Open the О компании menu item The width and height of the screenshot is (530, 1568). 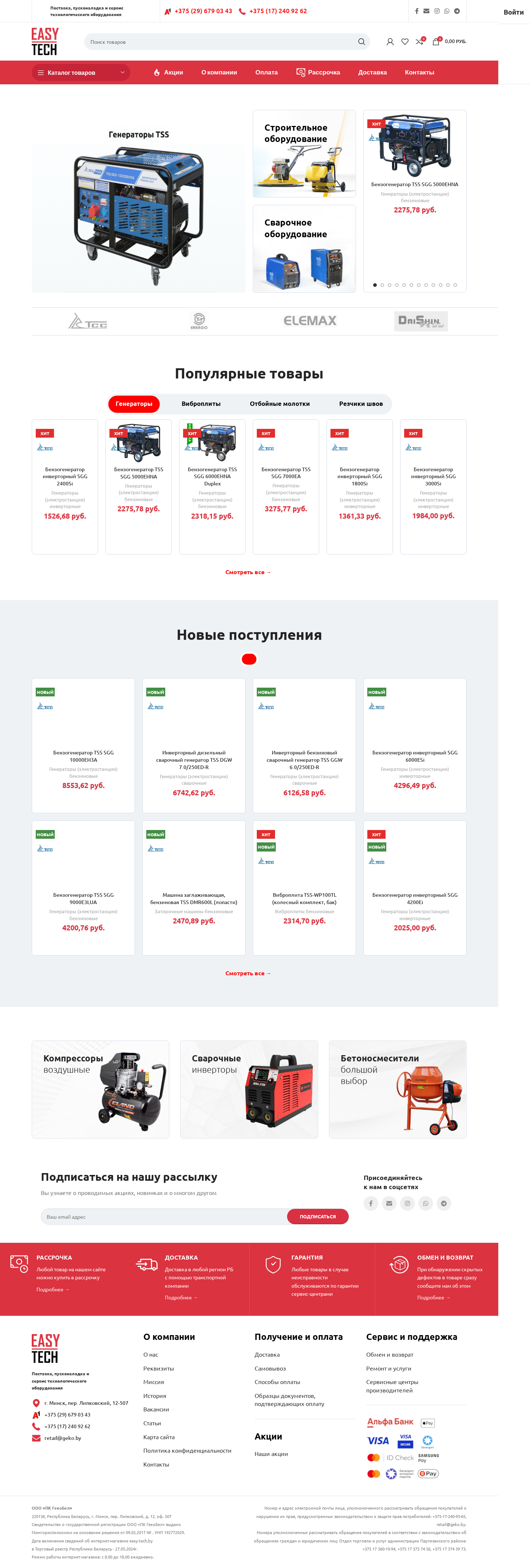click(219, 72)
